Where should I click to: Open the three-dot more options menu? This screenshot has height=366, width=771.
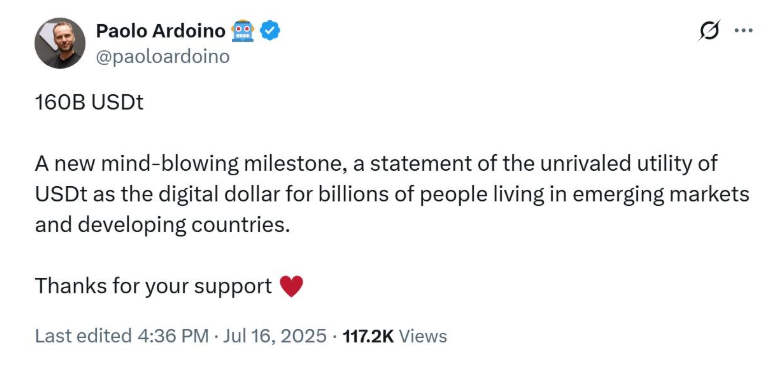point(743,30)
